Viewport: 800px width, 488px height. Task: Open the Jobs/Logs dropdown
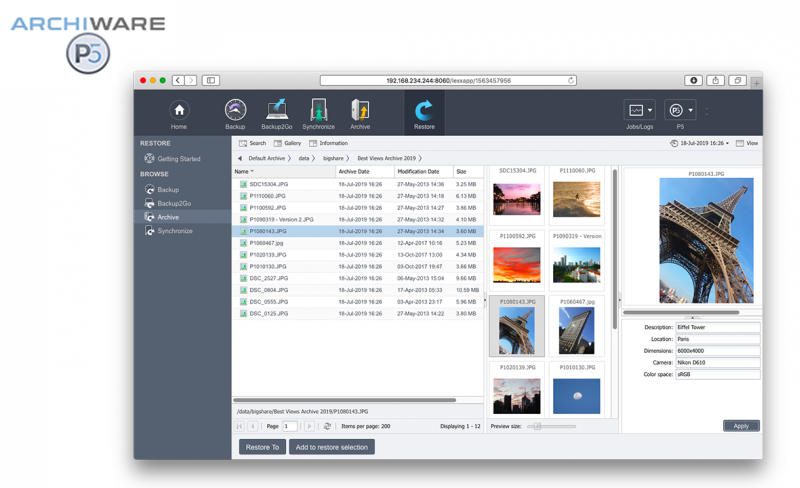coord(639,111)
